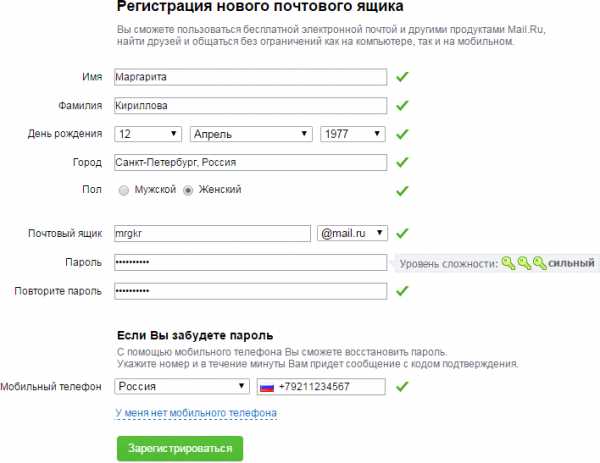Viewport: 600px width, 463px height.
Task: Open the month dropdown showing Апрель
Action: click(x=251, y=134)
